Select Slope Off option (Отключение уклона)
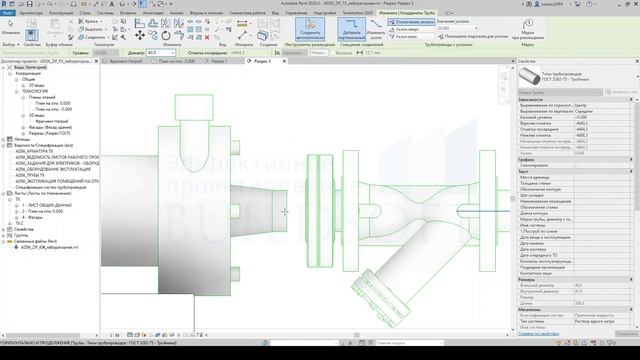Image resolution: width=640 pixels, height=360 pixels. coord(411,22)
